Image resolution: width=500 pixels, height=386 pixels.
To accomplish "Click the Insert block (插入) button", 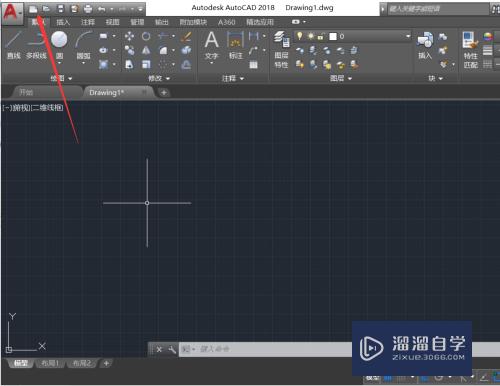I will point(425,45).
